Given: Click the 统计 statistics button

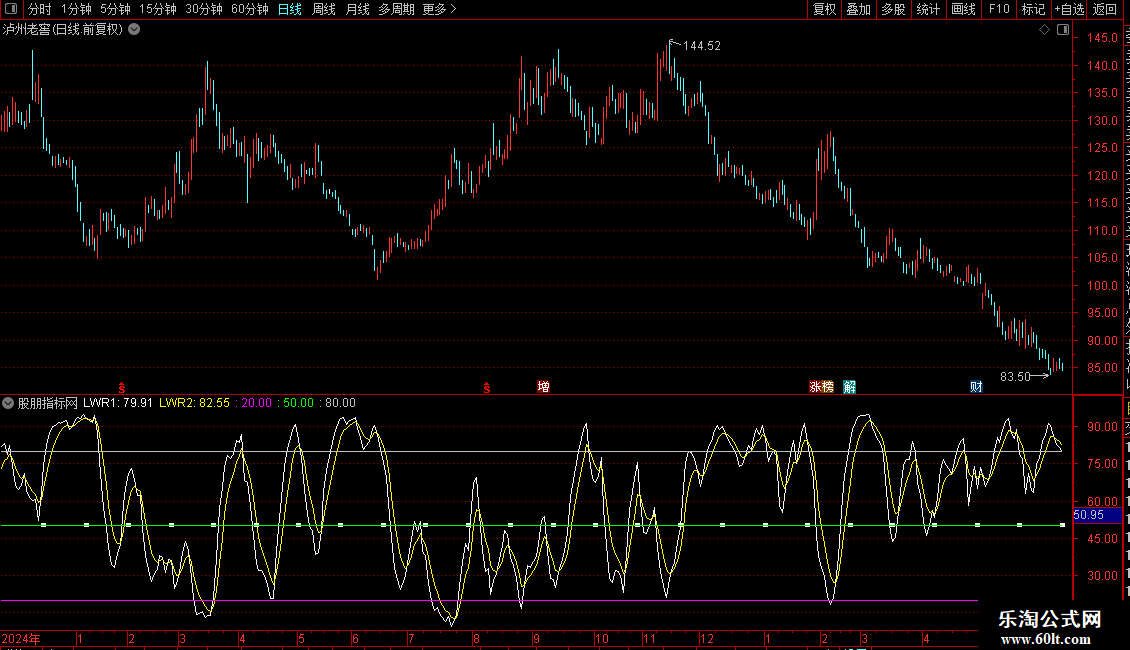Looking at the screenshot, I should [928, 9].
